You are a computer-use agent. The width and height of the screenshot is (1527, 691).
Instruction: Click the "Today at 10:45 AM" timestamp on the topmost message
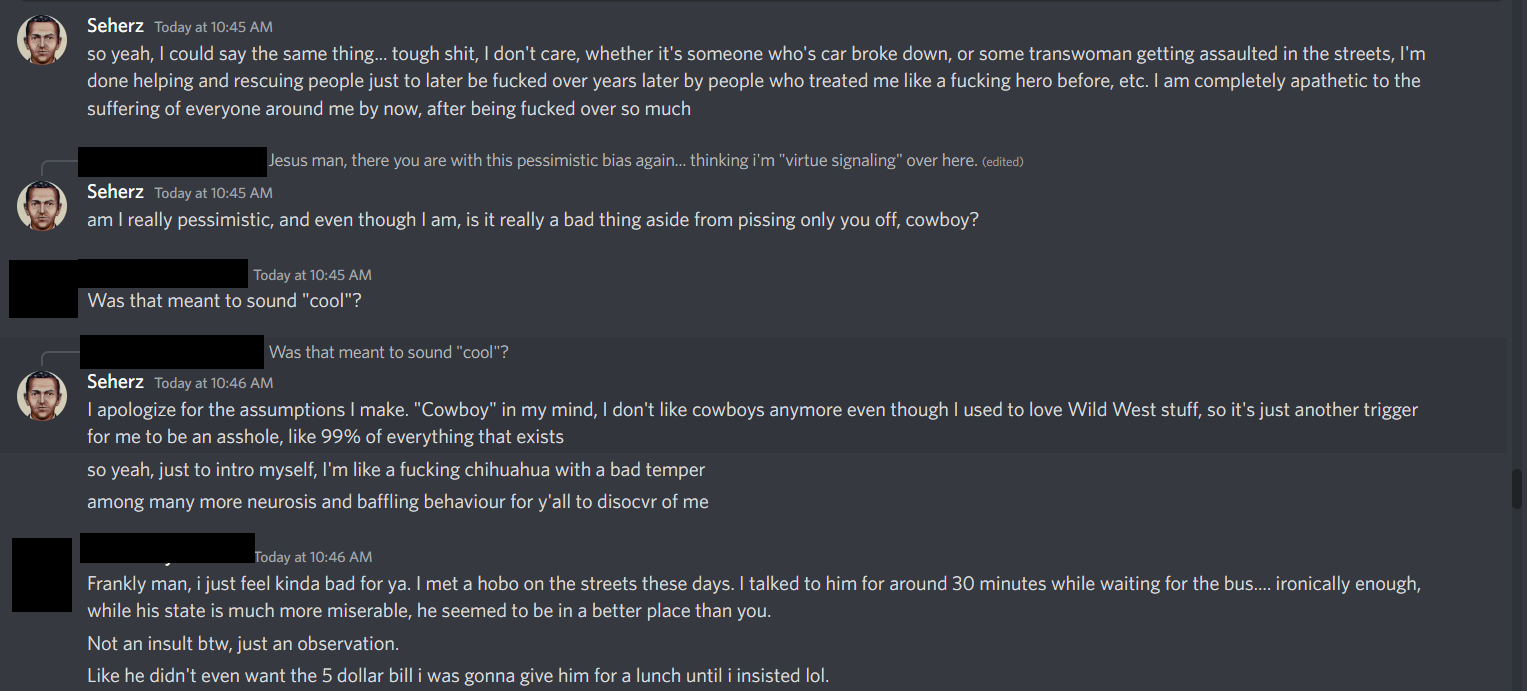[x=213, y=27]
